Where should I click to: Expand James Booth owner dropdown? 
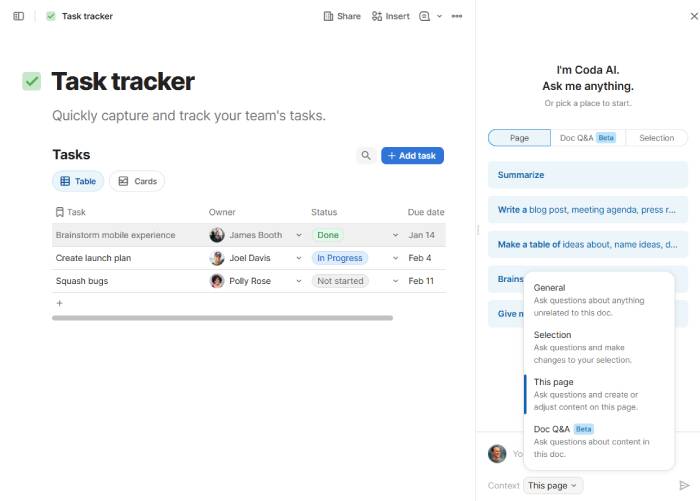coord(299,235)
